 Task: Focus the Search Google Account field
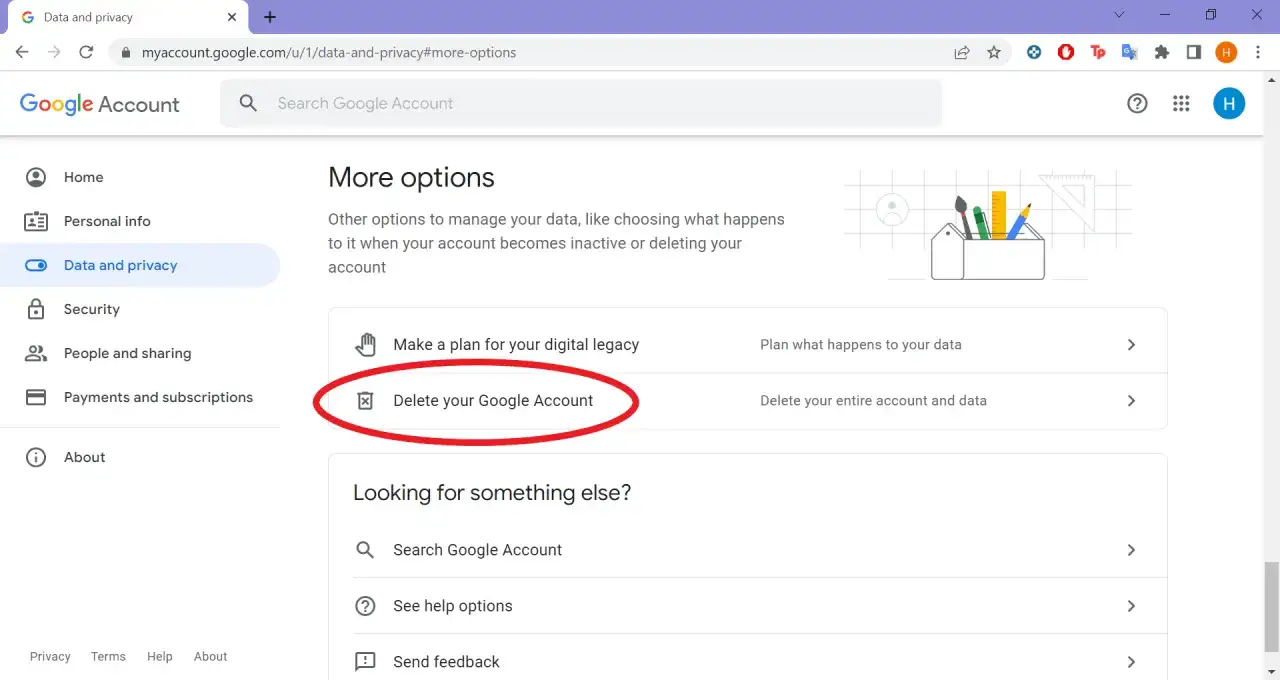pos(581,103)
